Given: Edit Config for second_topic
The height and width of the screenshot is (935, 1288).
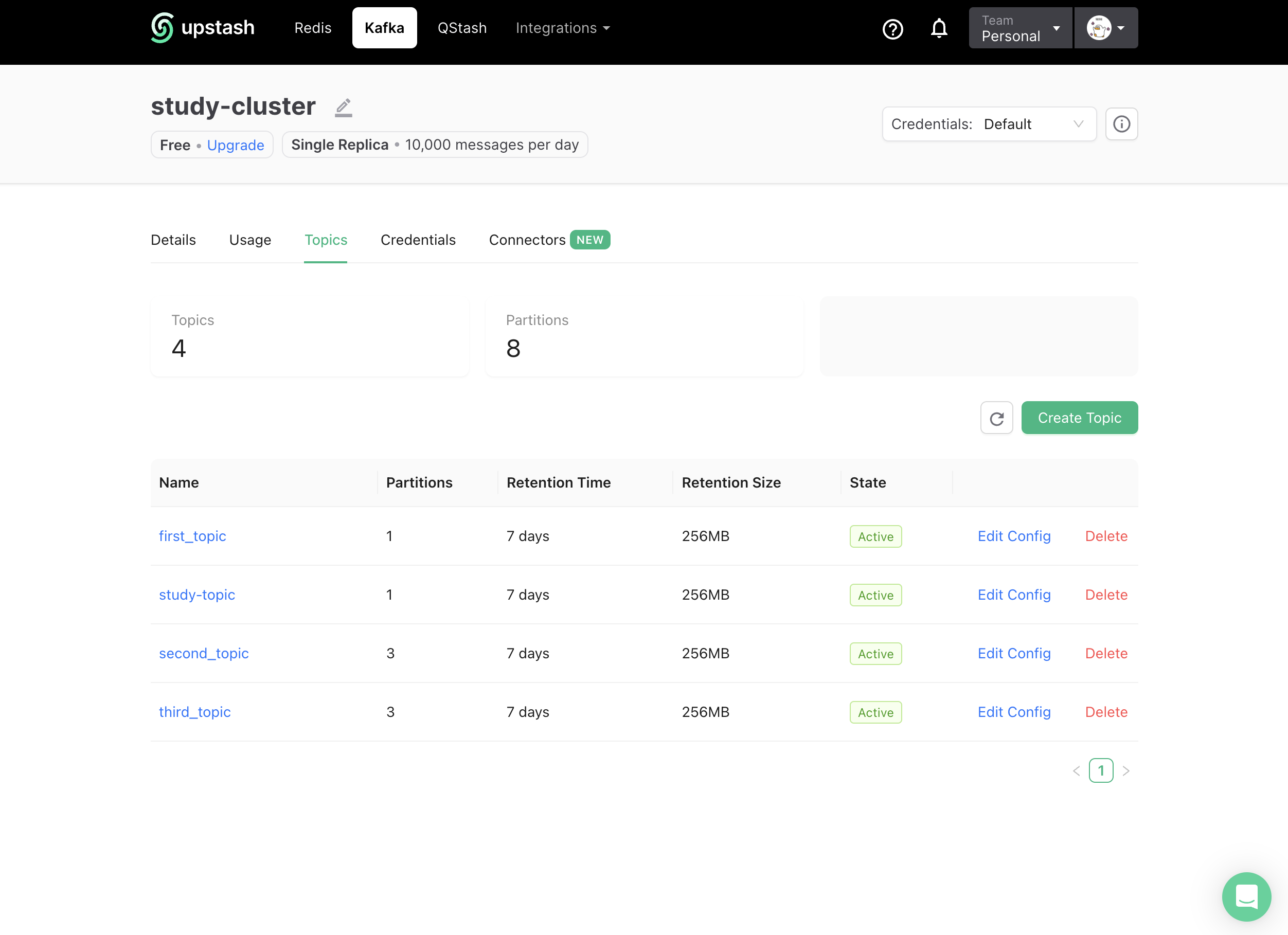Looking at the screenshot, I should [x=1014, y=653].
